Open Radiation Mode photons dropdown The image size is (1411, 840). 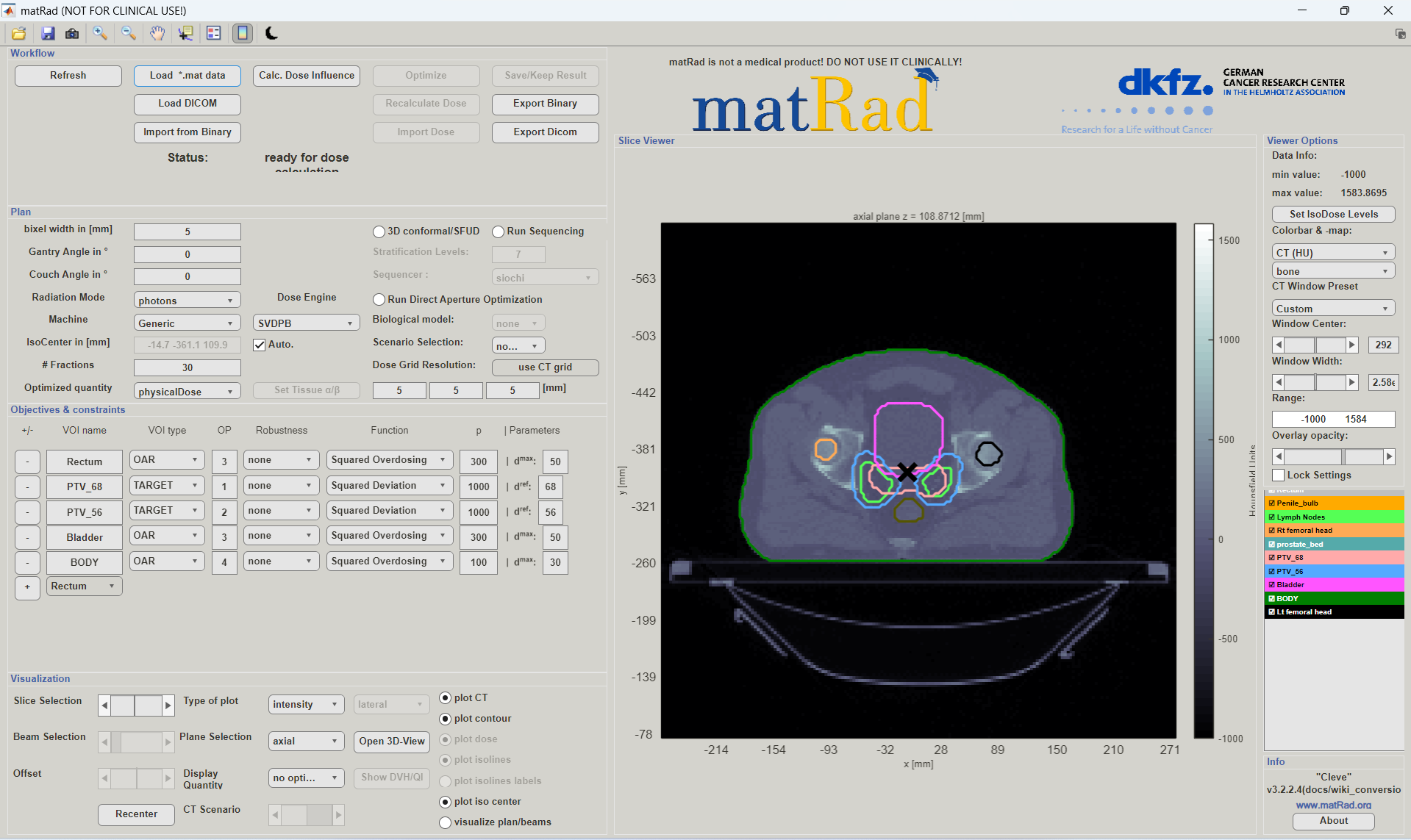coord(187,301)
